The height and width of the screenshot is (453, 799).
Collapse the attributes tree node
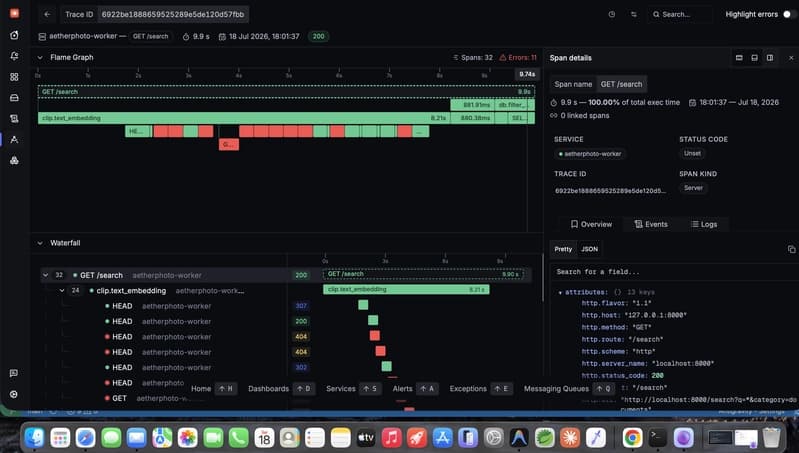coord(560,292)
